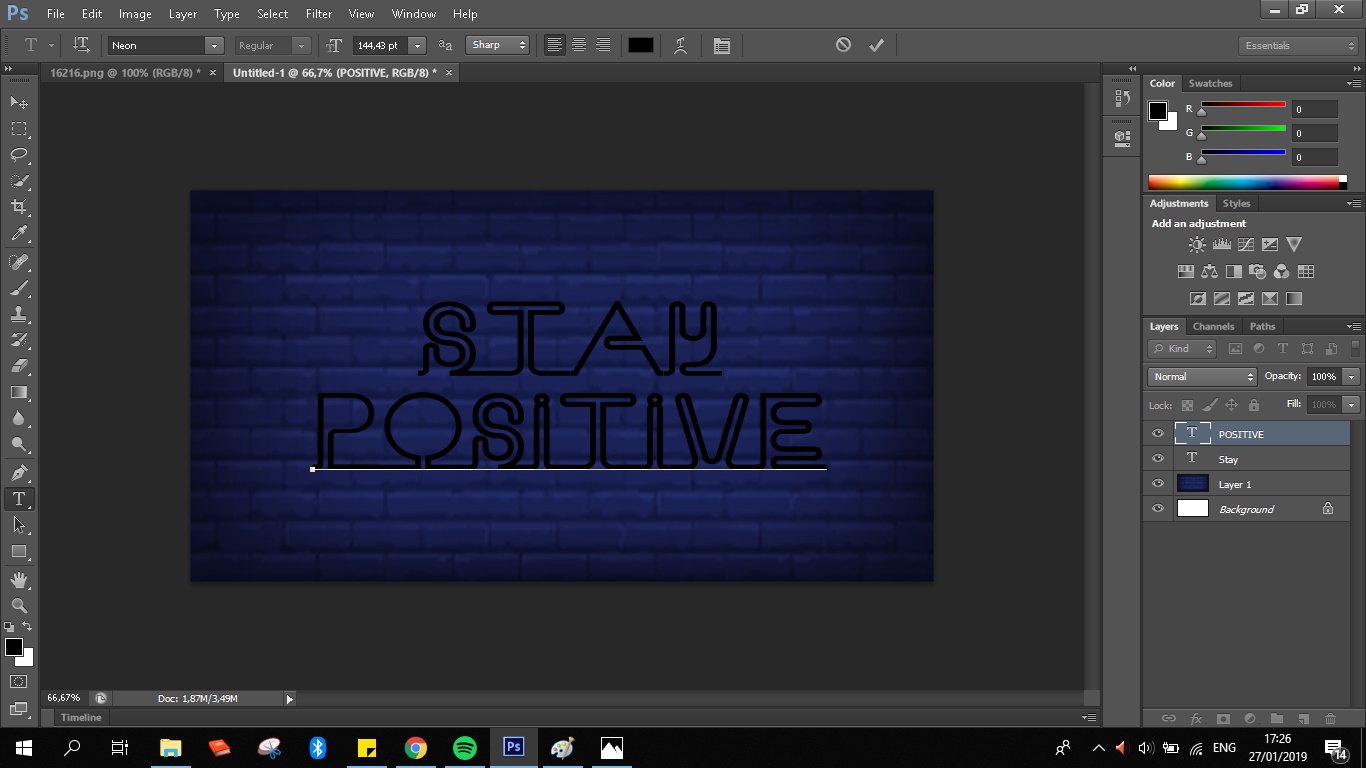1366x768 pixels.
Task: Center align the text
Action: coord(579,46)
